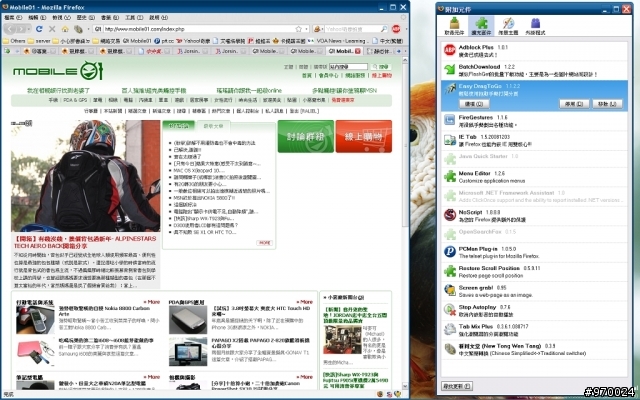The height and width of the screenshot is (400, 640).
Task: Go to home page via house icon
Action: tap(65, 29)
